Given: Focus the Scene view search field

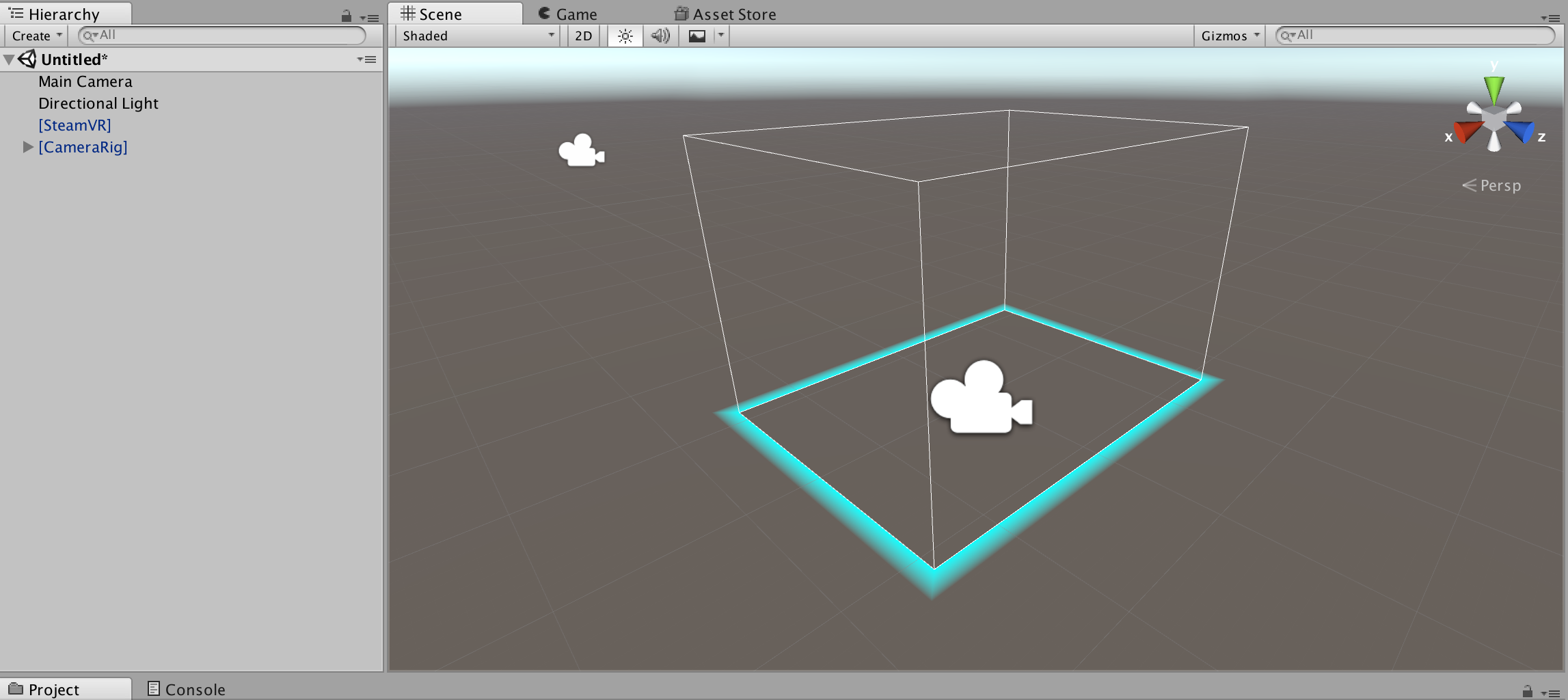Looking at the screenshot, I should (x=1416, y=36).
